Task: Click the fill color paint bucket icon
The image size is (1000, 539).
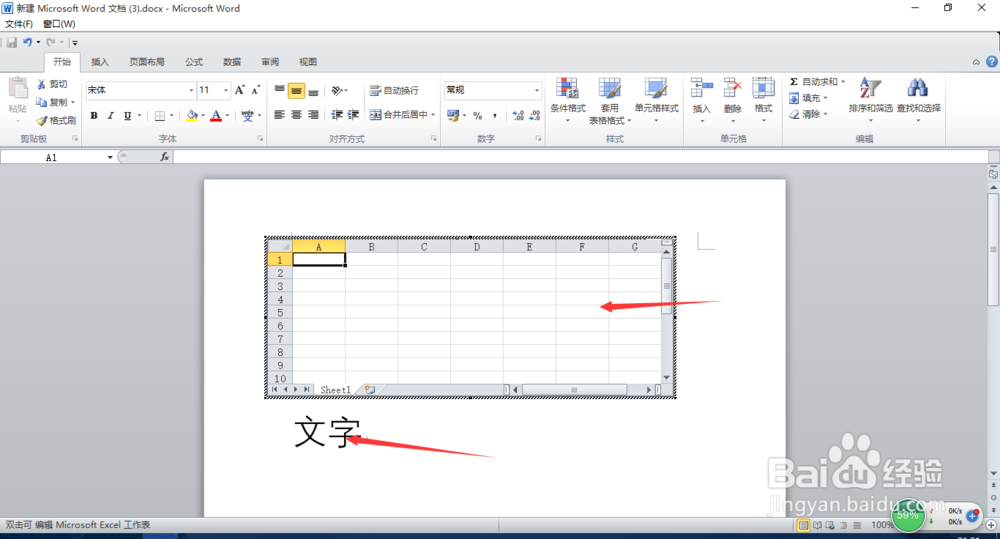Action: tap(191, 115)
